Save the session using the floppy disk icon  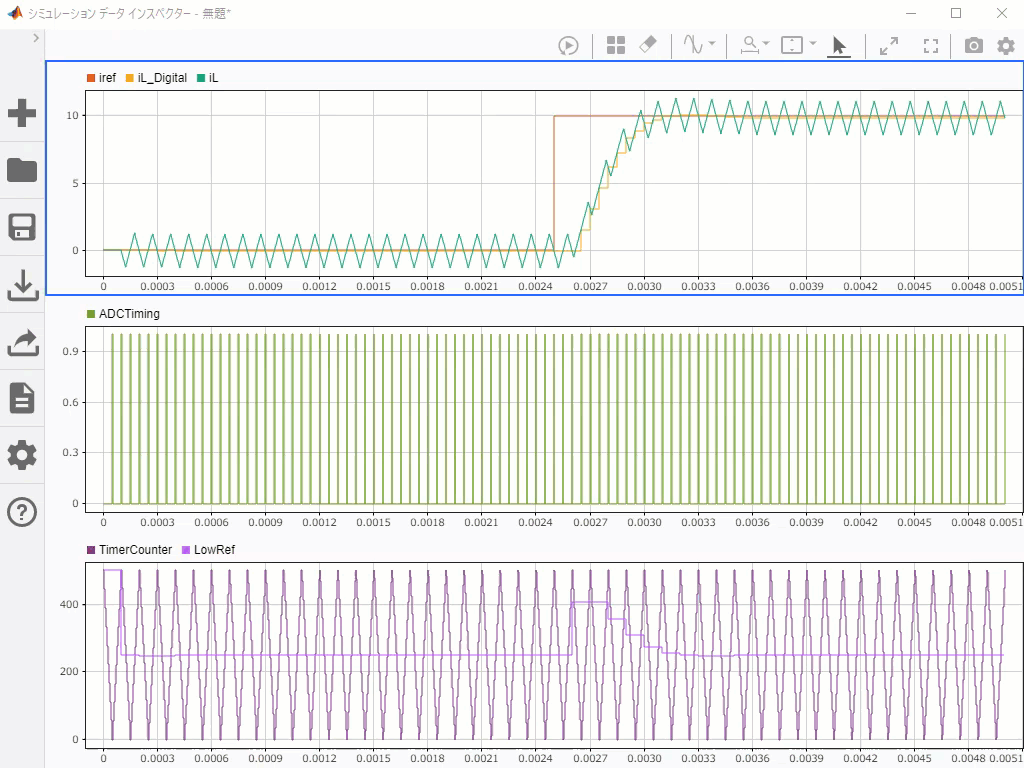point(22,227)
